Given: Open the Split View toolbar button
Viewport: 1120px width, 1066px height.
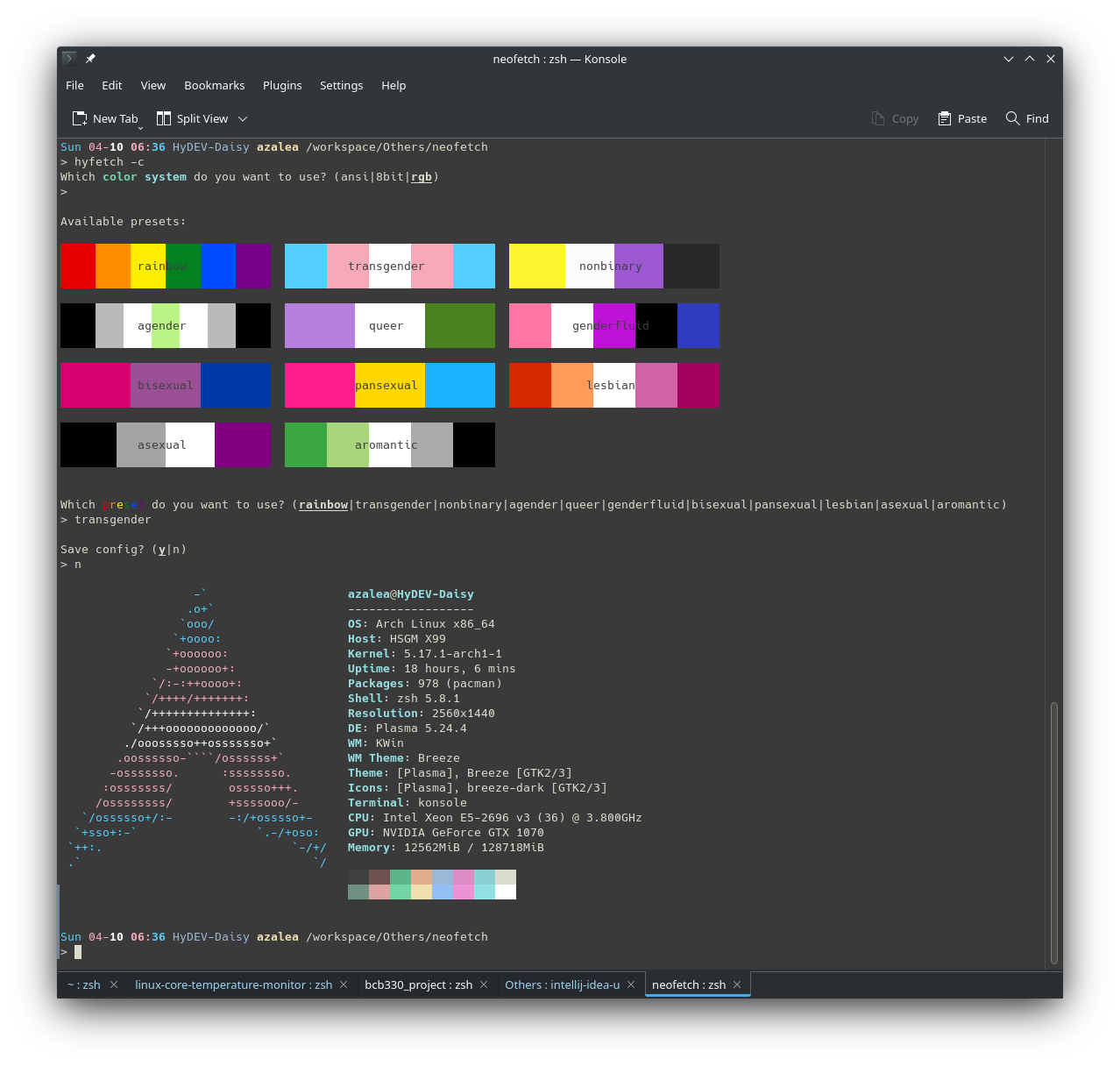Looking at the screenshot, I should click(192, 118).
